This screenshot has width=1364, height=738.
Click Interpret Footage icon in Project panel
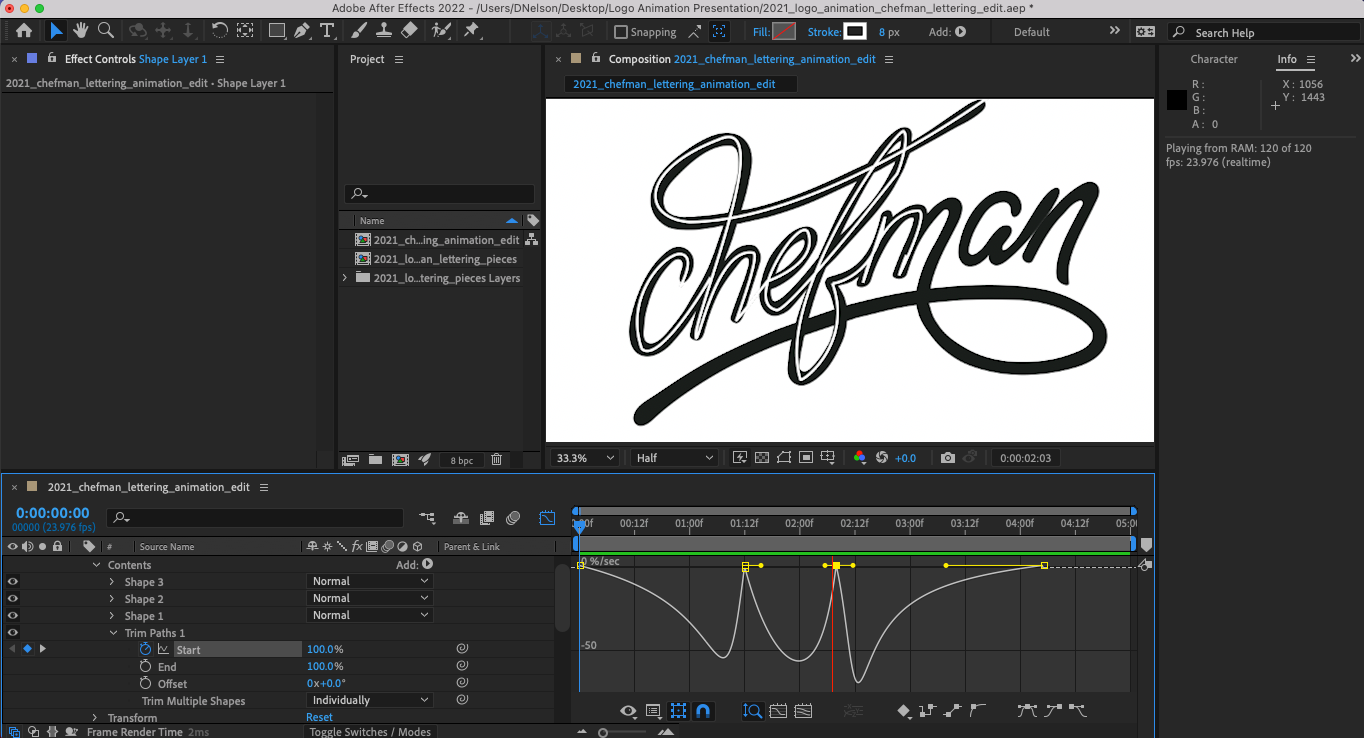[x=350, y=460]
